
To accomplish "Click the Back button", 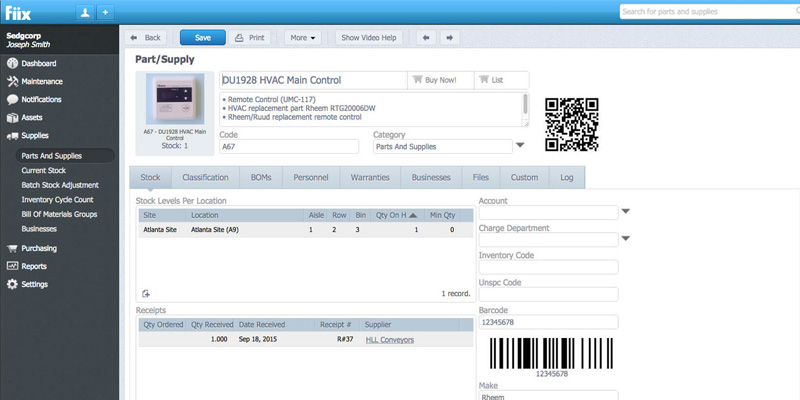I will click(146, 37).
